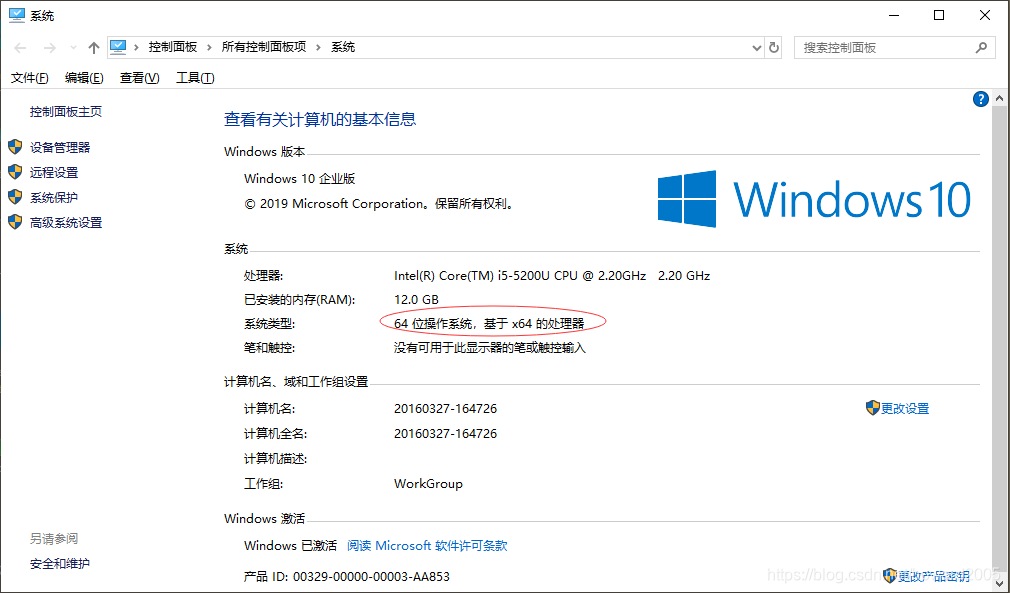Viewport: 1010px width, 593px height.
Task: Expand chevron after 控制面板 breadcrumb
Action: [209, 48]
